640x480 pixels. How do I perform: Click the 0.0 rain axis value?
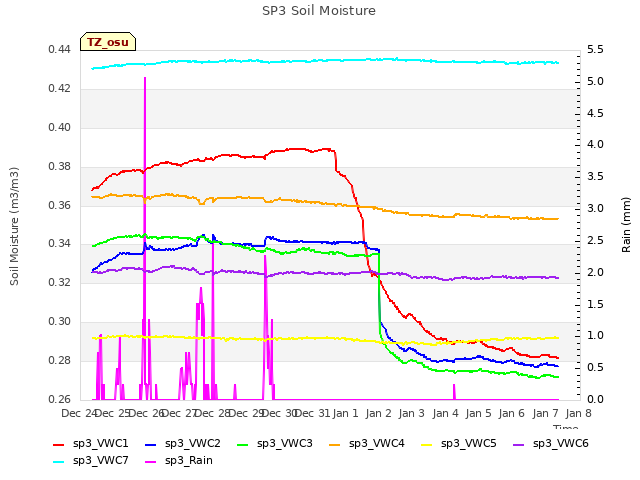point(595,399)
